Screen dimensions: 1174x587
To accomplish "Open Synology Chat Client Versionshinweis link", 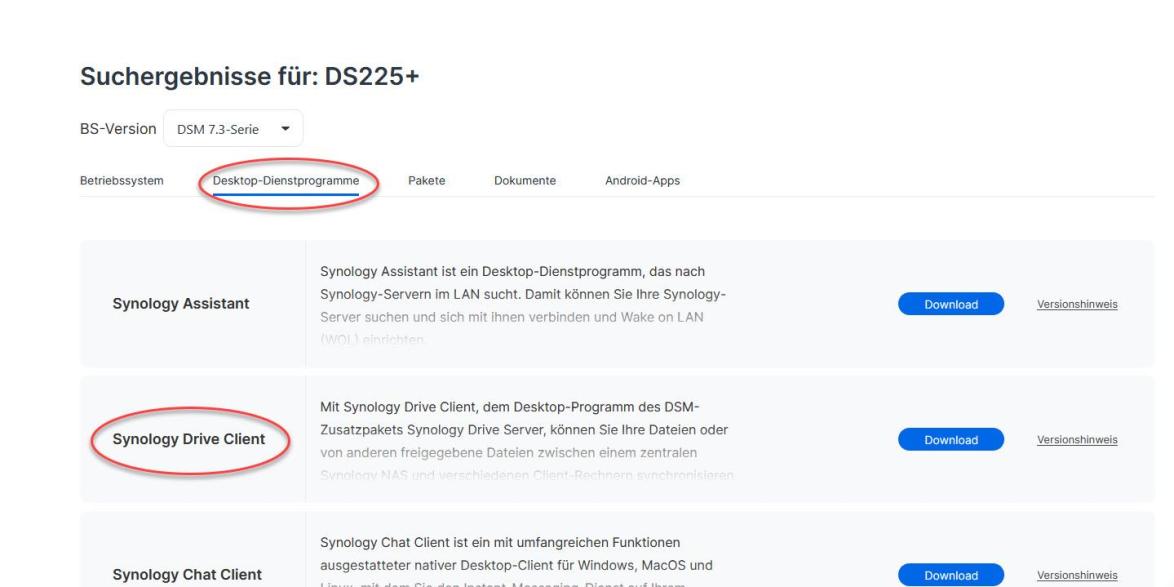I will pyautogui.click(x=1077, y=574).
